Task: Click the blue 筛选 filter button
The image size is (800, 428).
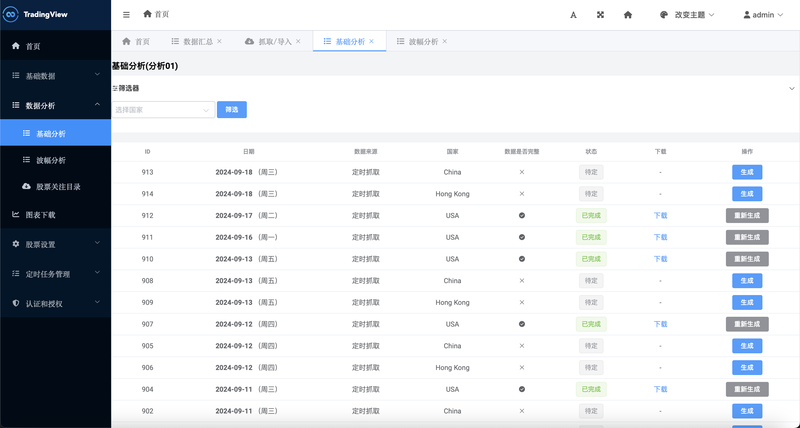Action: point(232,110)
